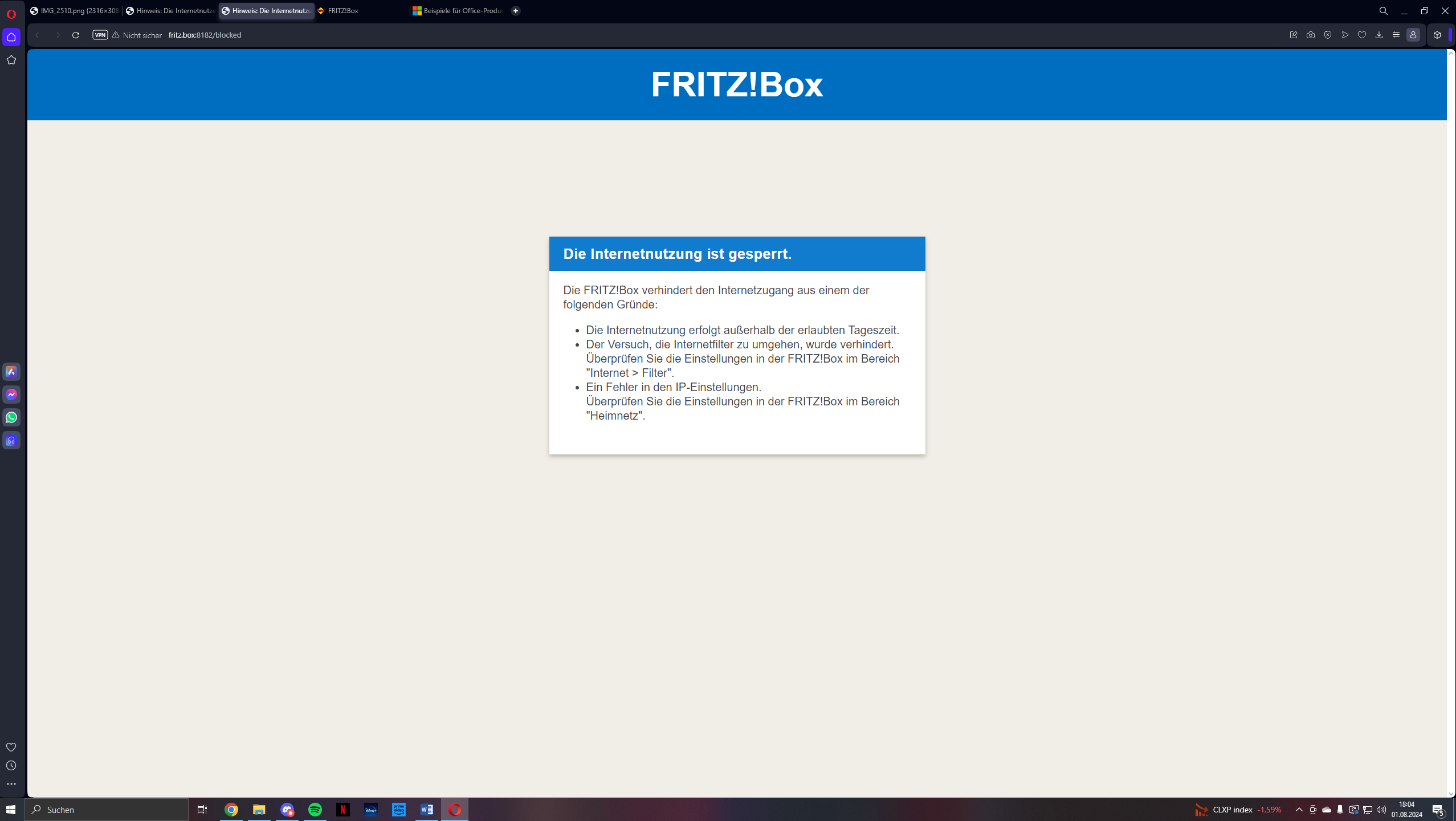Expand hidden system tray icons chevron

1299,810
